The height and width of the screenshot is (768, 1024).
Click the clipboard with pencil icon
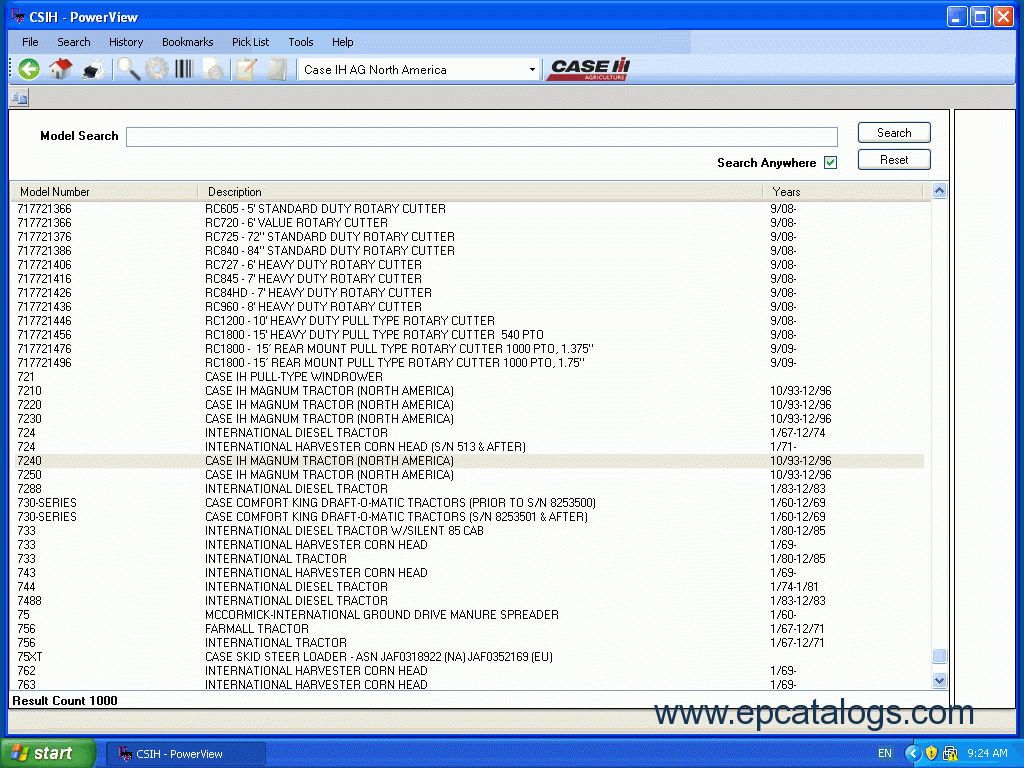pyautogui.click(x=247, y=69)
